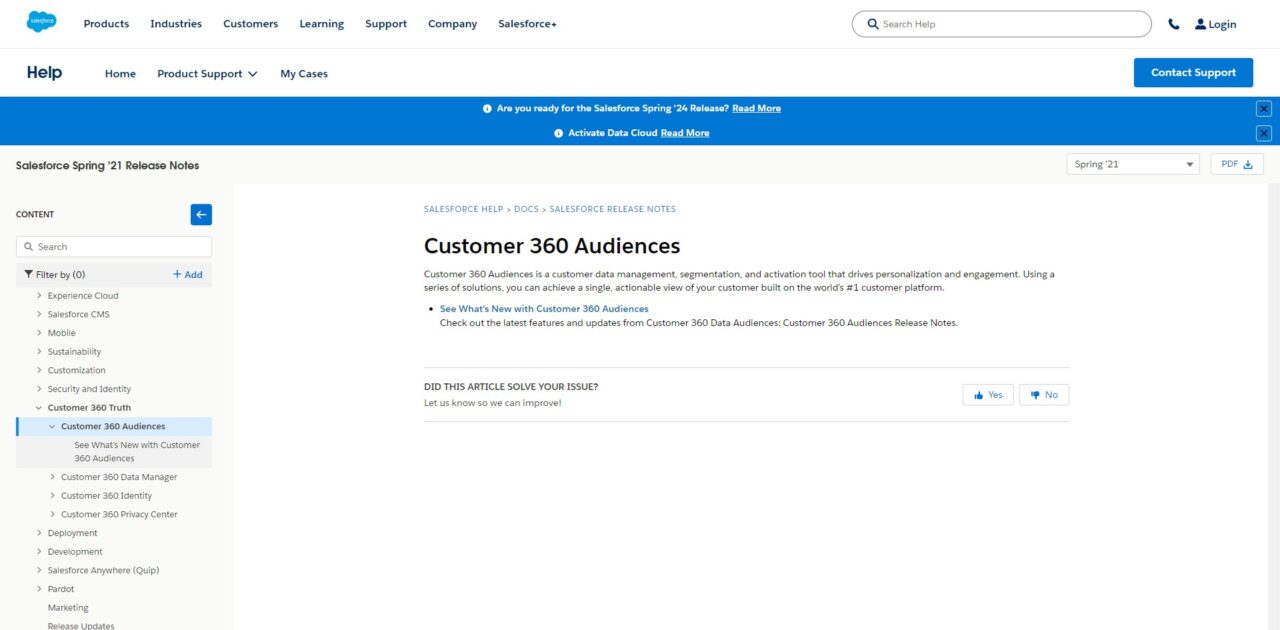The image size is (1280, 630).
Task: Open the Customers menu
Action: (250, 24)
